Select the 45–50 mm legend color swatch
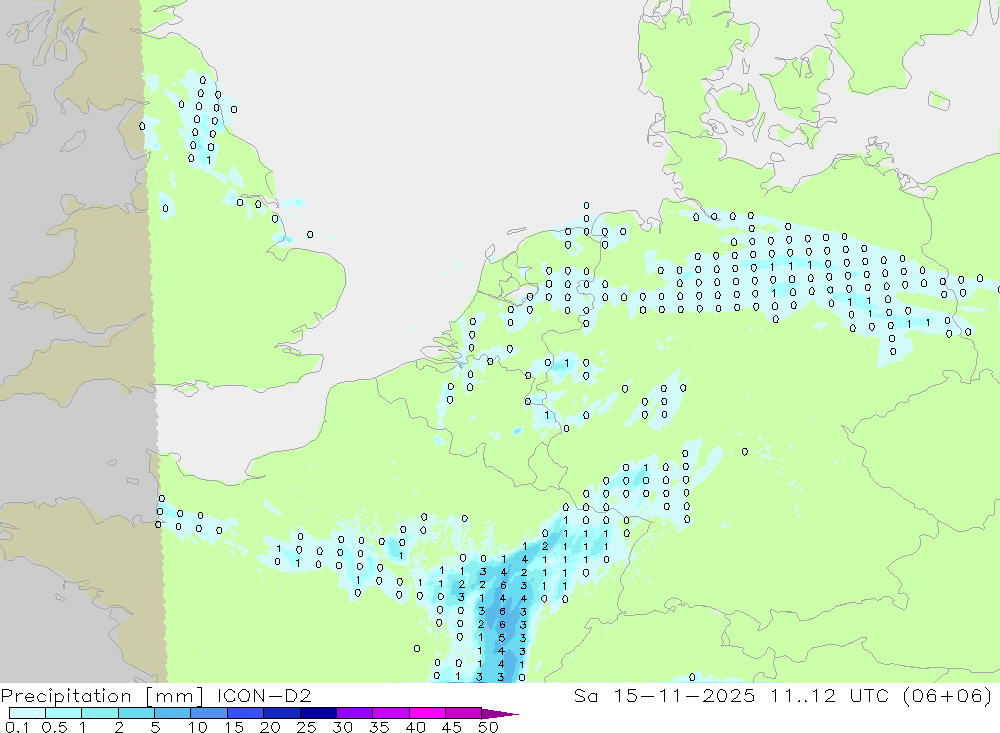 pyautogui.click(x=464, y=713)
